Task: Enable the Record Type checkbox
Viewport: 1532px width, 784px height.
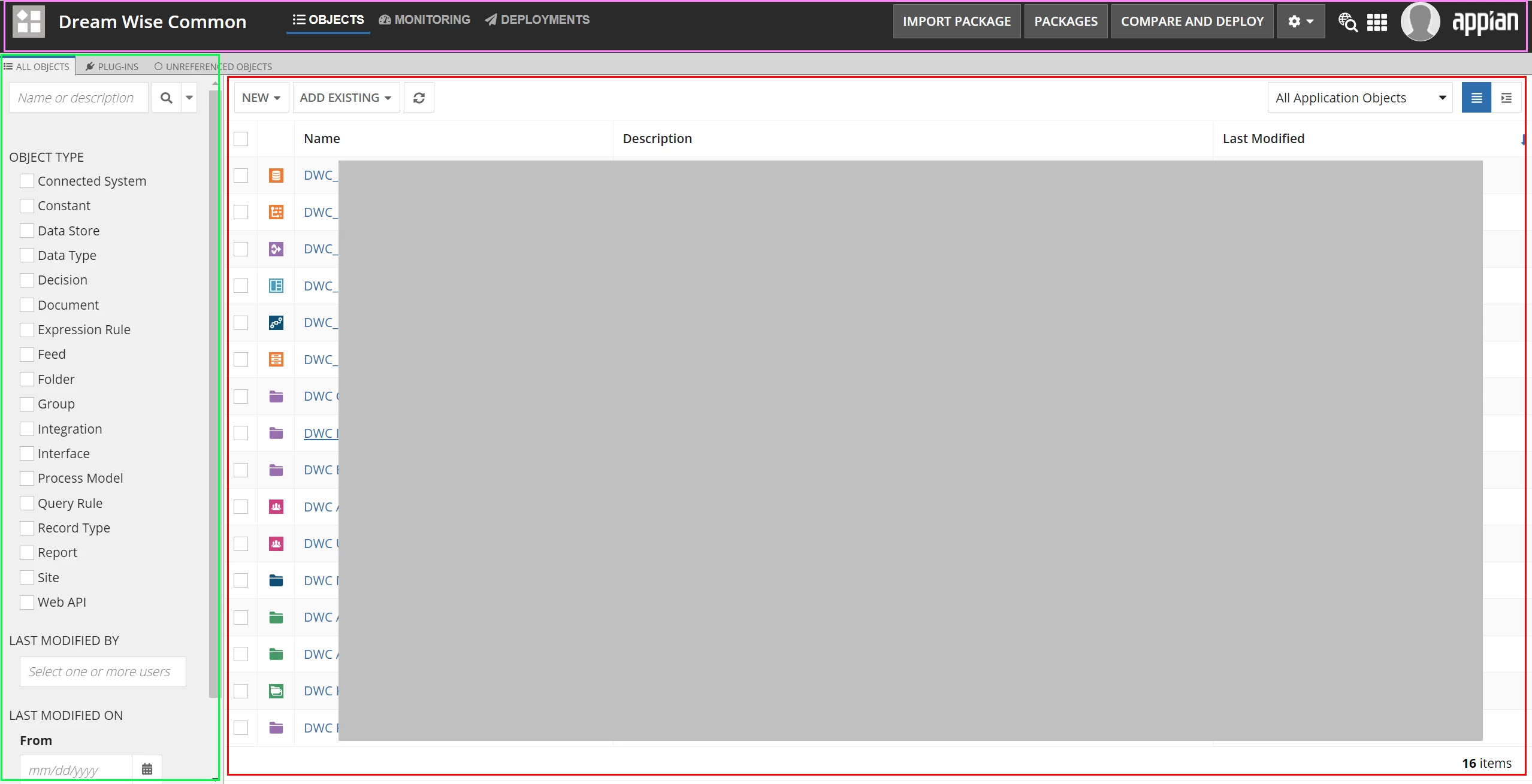Action: pos(27,528)
